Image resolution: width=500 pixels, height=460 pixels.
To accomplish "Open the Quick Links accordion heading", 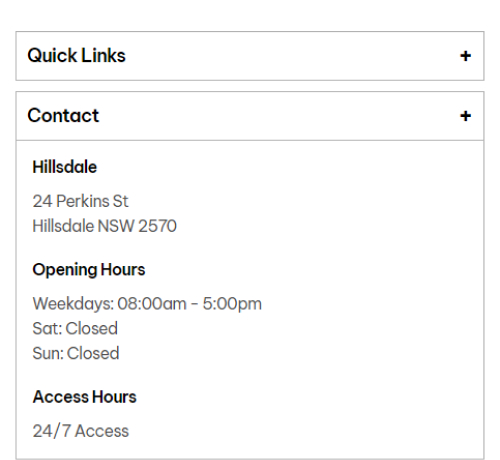I will (x=76, y=56).
